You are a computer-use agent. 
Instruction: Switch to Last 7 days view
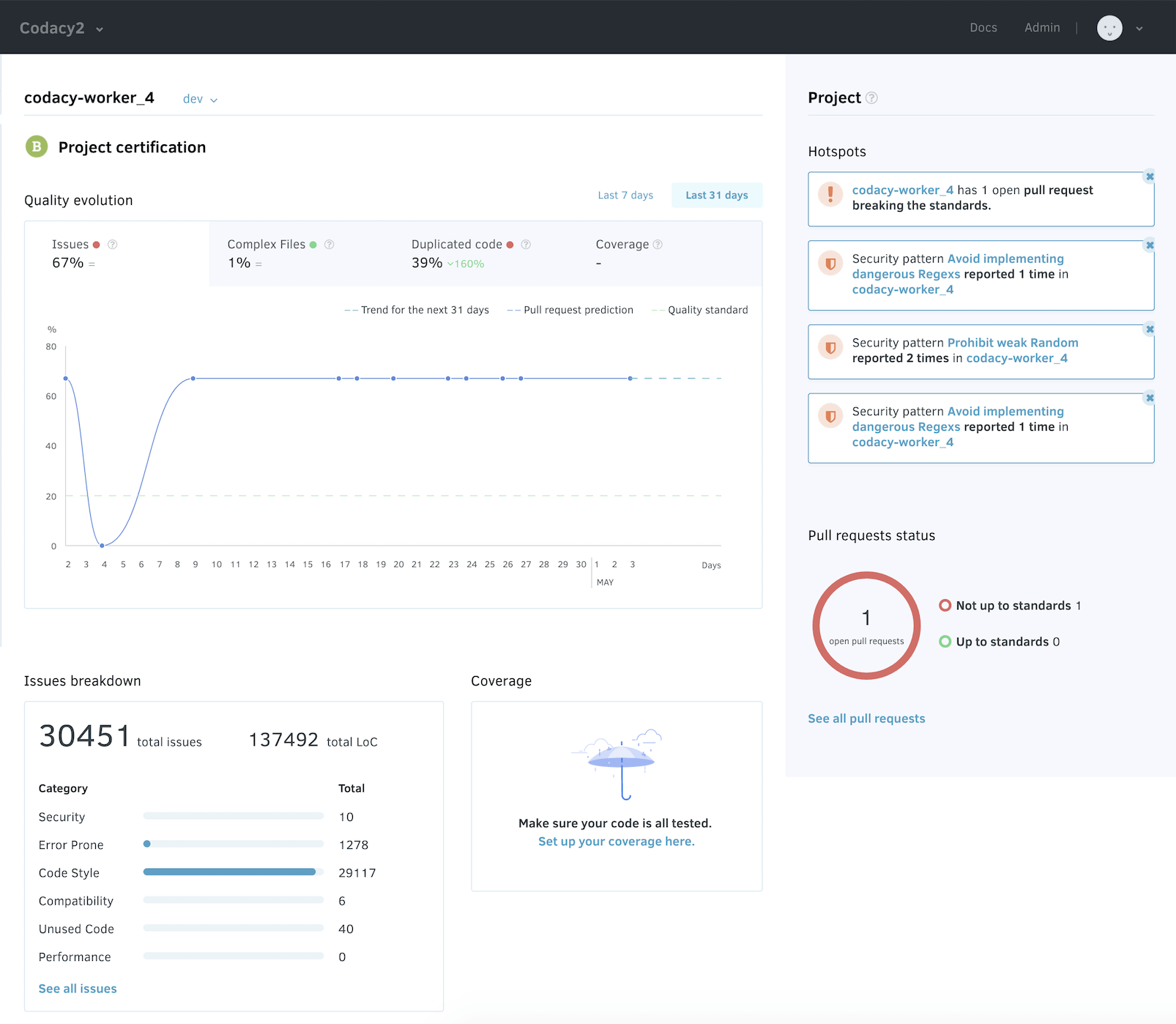coord(625,196)
